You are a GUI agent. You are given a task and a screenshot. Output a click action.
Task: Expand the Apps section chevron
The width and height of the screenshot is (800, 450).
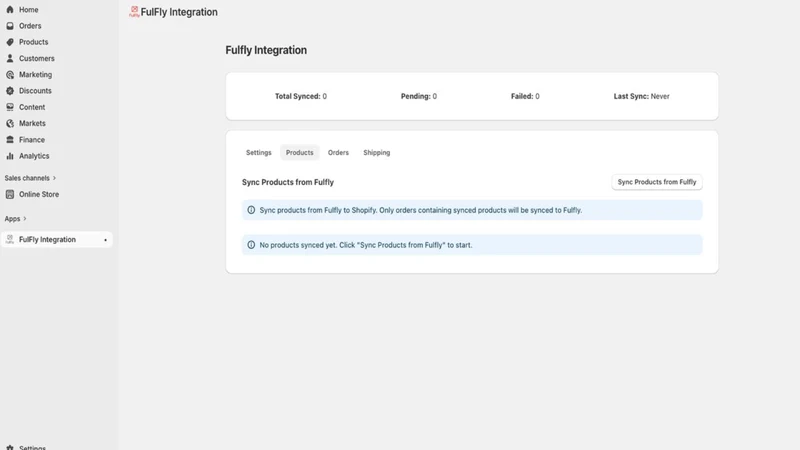(x=24, y=219)
